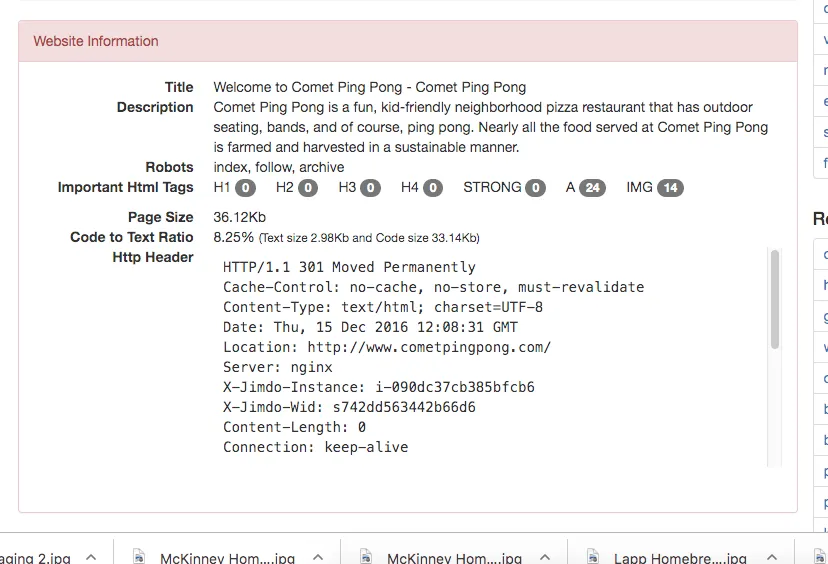Click the Connection: keep-alive line
The image size is (828, 564).
click(315, 447)
